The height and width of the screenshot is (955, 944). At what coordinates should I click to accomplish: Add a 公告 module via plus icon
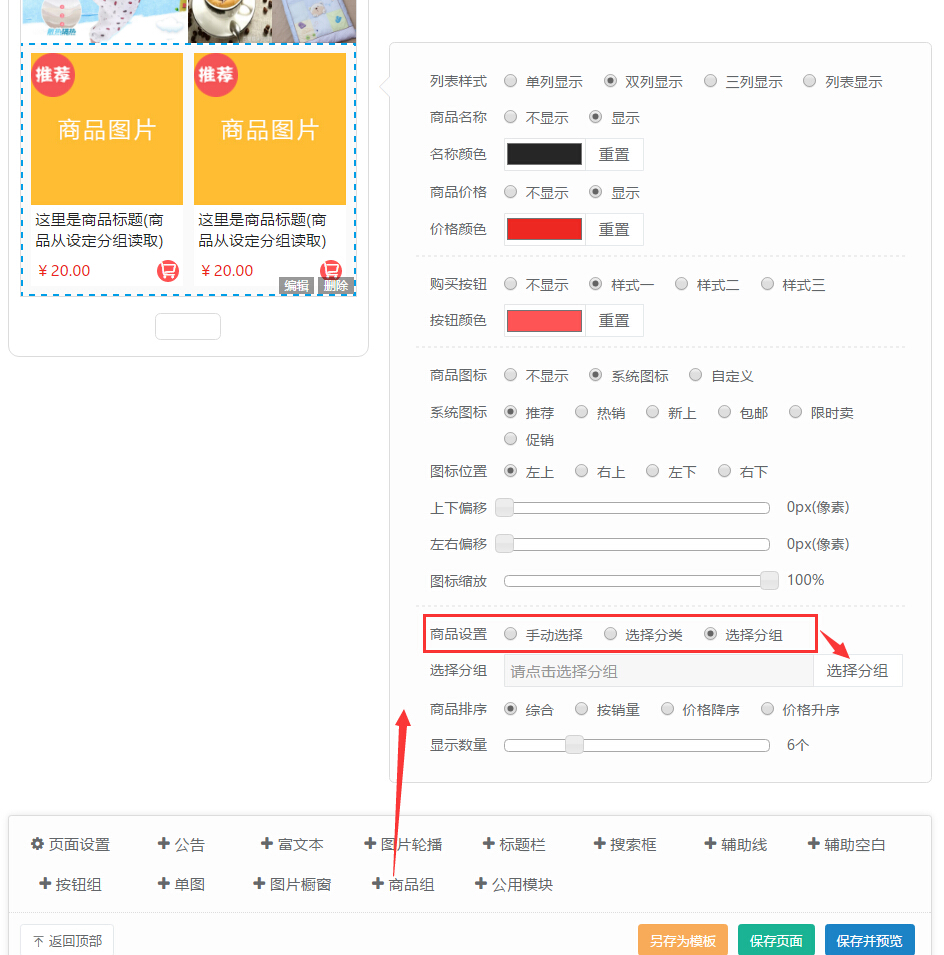(164, 844)
